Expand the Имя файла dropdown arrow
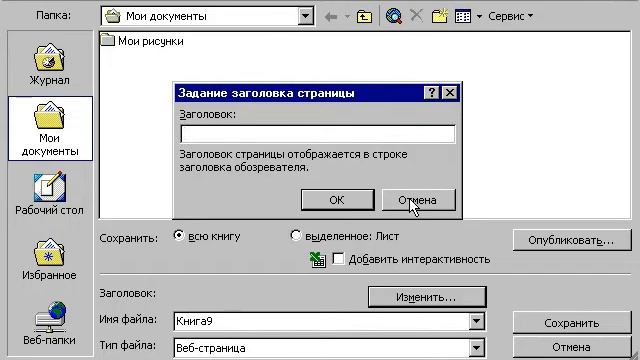The width and height of the screenshot is (640, 360). point(476,321)
